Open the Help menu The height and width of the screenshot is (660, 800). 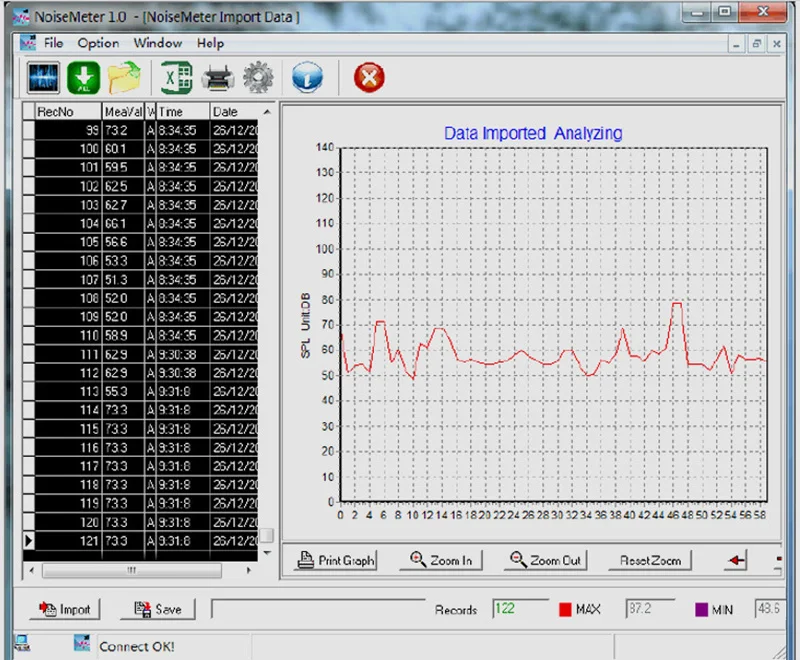point(210,43)
